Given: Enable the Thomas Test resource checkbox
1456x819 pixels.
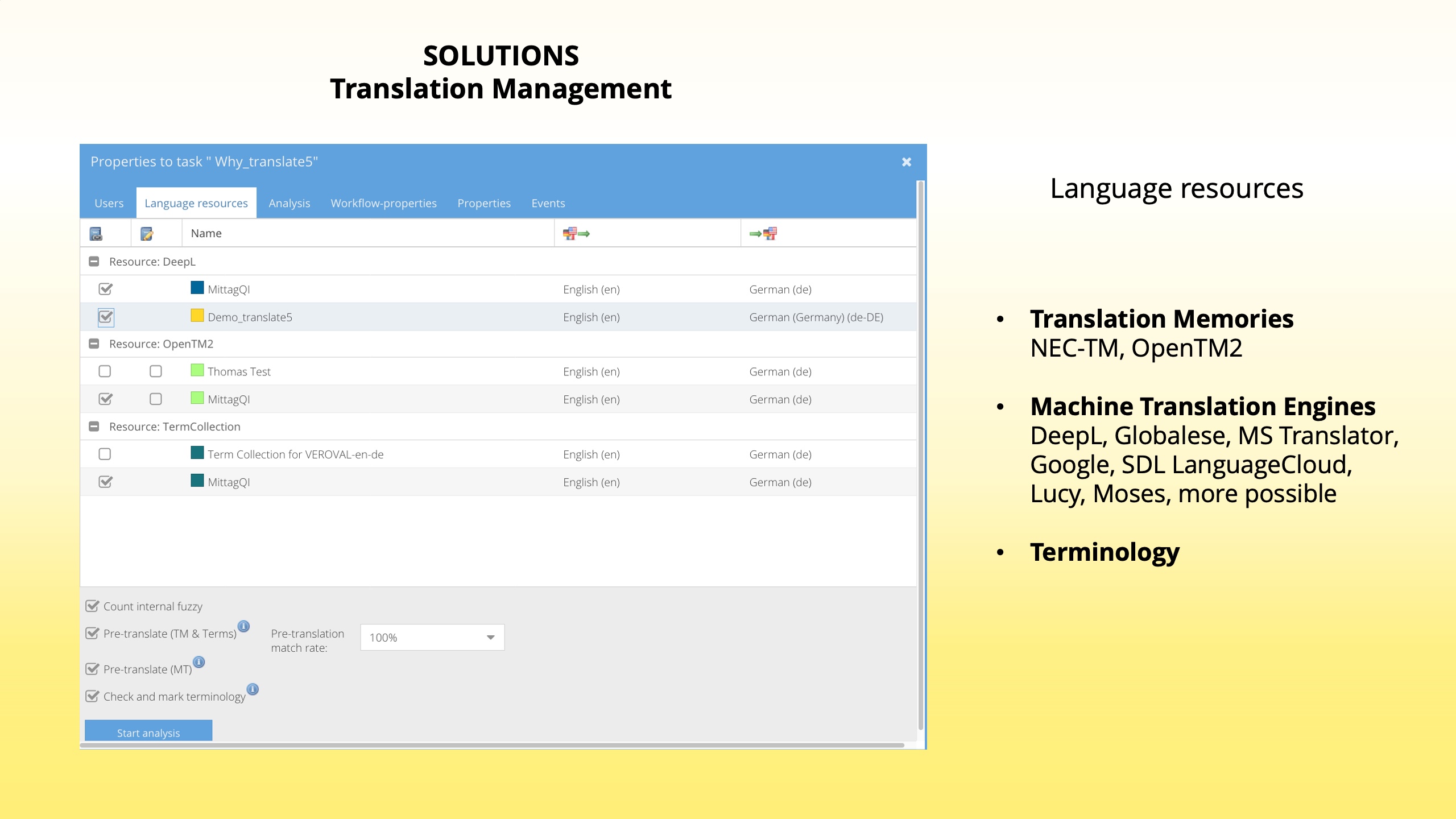Looking at the screenshot, I should coord(105,371).
